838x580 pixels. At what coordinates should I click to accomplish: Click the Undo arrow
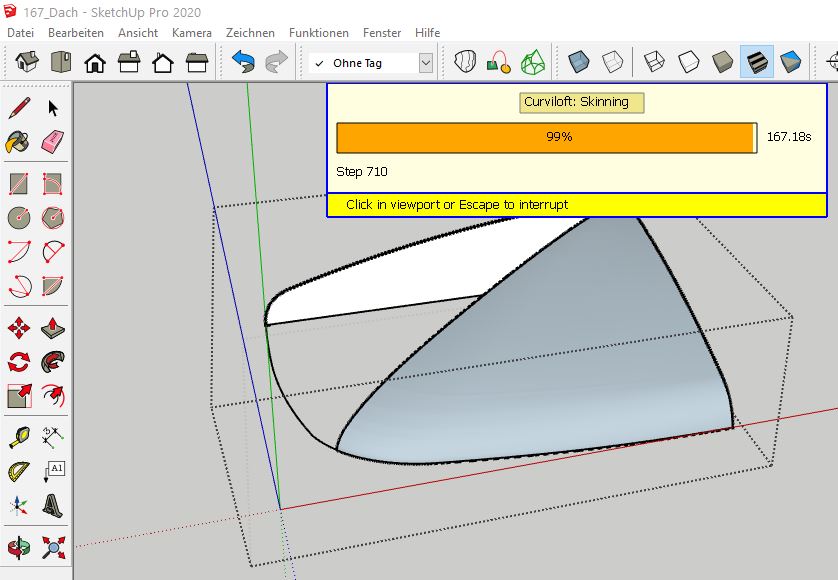pos(243,62)
